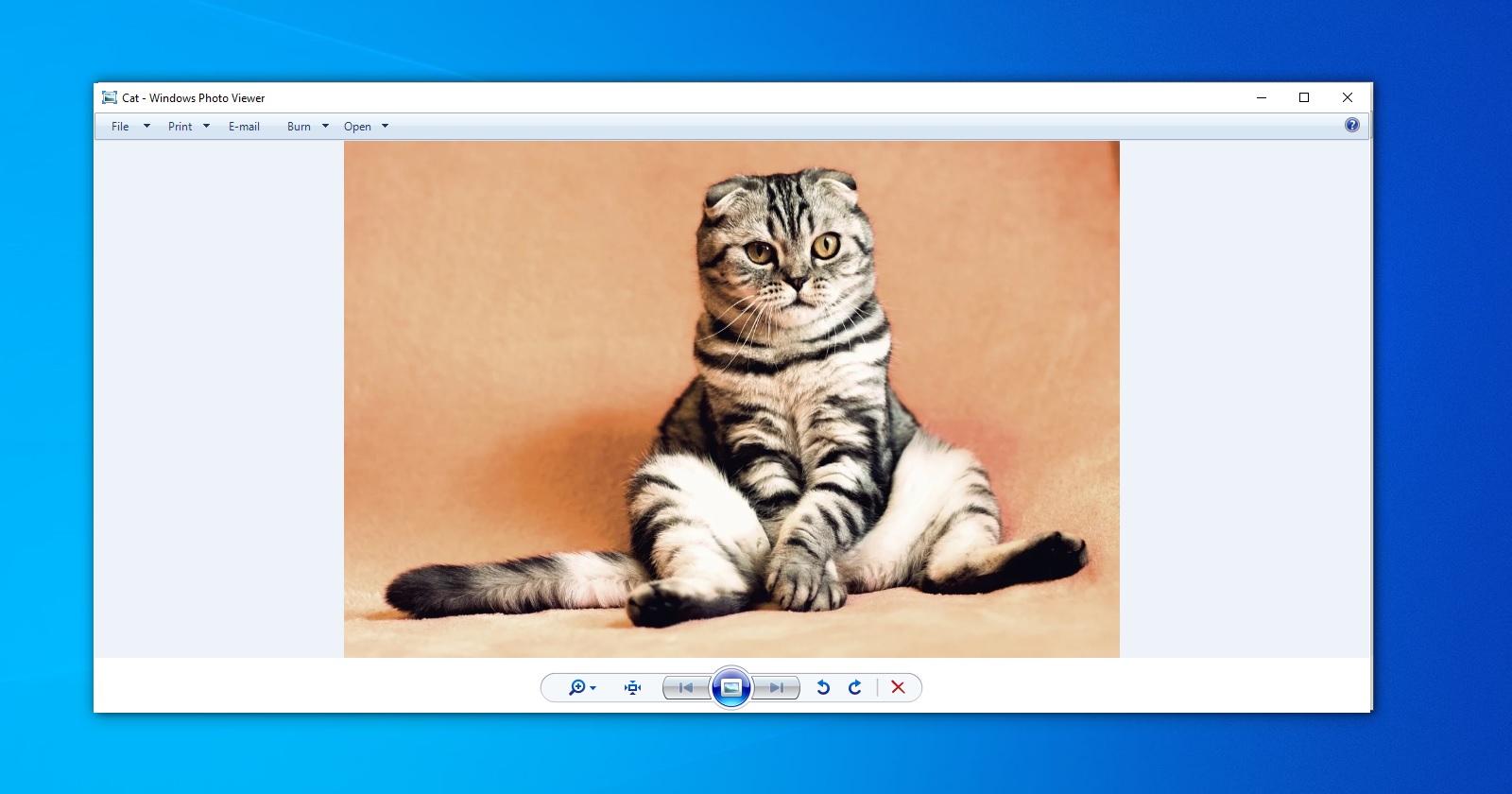Image resolution: width=1512 pixels, height=794 pixels.
Task: Open the blue Help question mark
Action: [x=1352, y=125]
